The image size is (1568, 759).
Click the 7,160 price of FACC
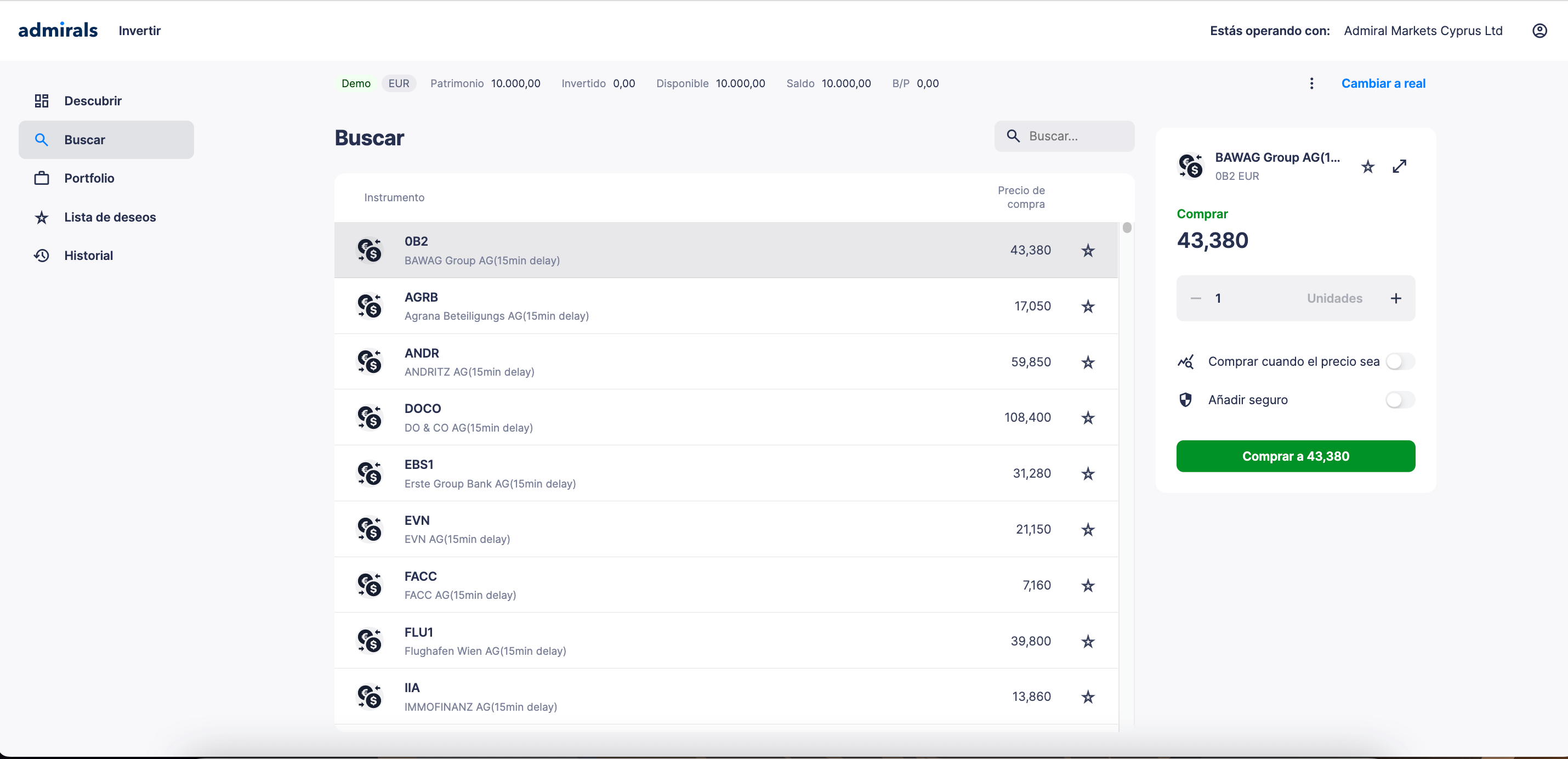tap(1037, 586)
